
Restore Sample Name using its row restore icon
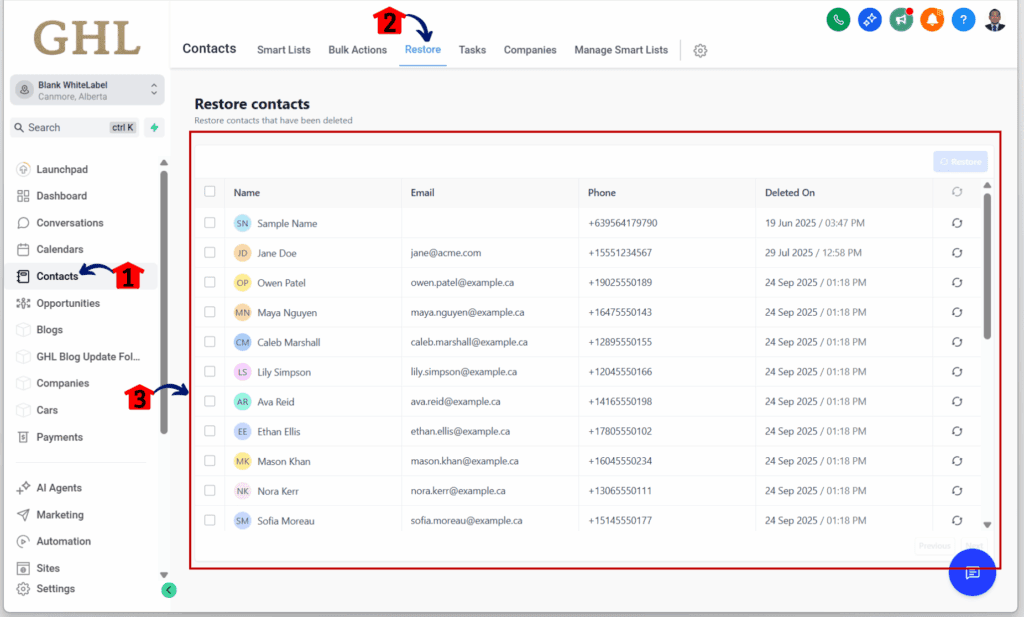point(957,223)
